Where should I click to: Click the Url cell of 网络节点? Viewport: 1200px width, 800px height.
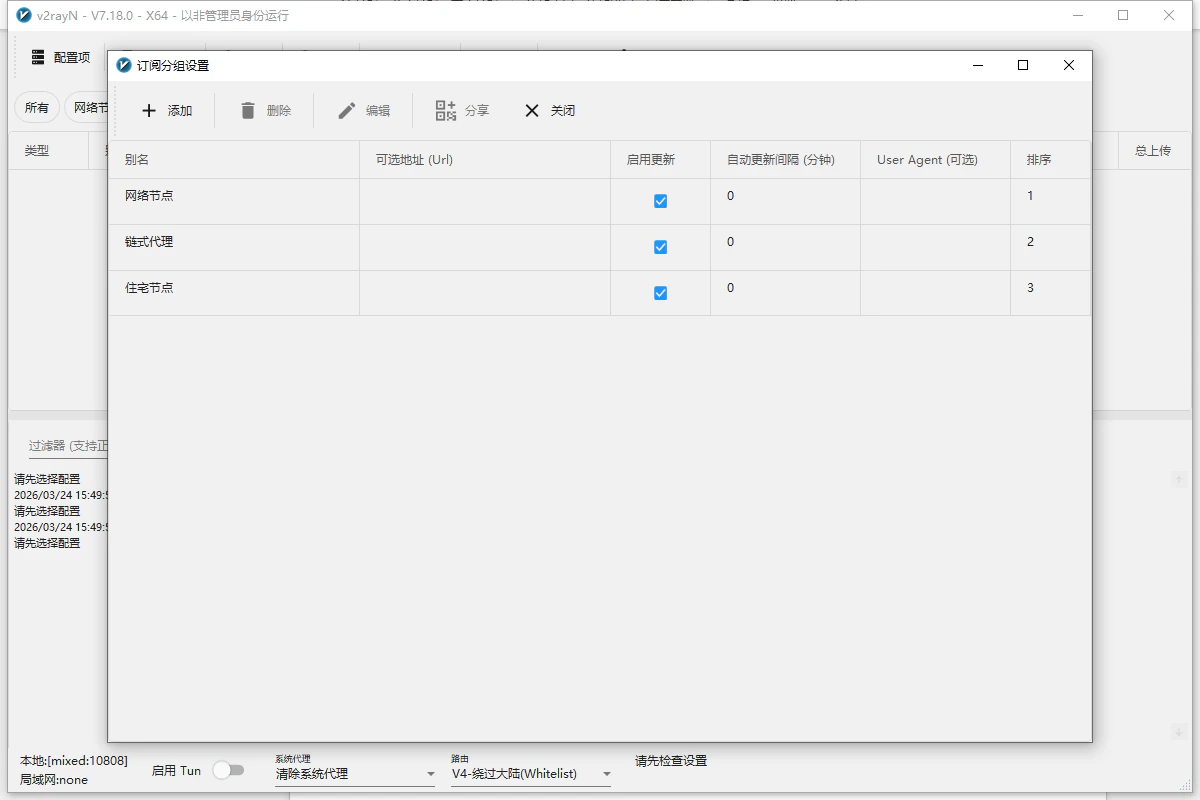485,201
